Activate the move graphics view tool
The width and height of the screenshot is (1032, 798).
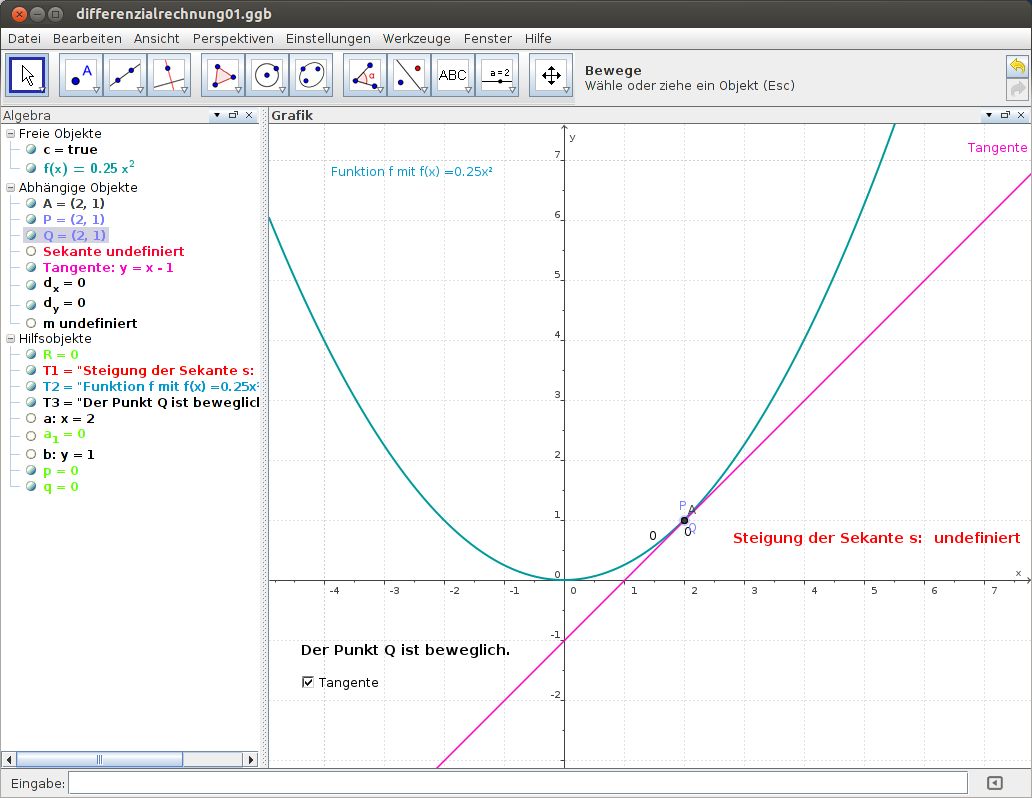coord(551,75)
